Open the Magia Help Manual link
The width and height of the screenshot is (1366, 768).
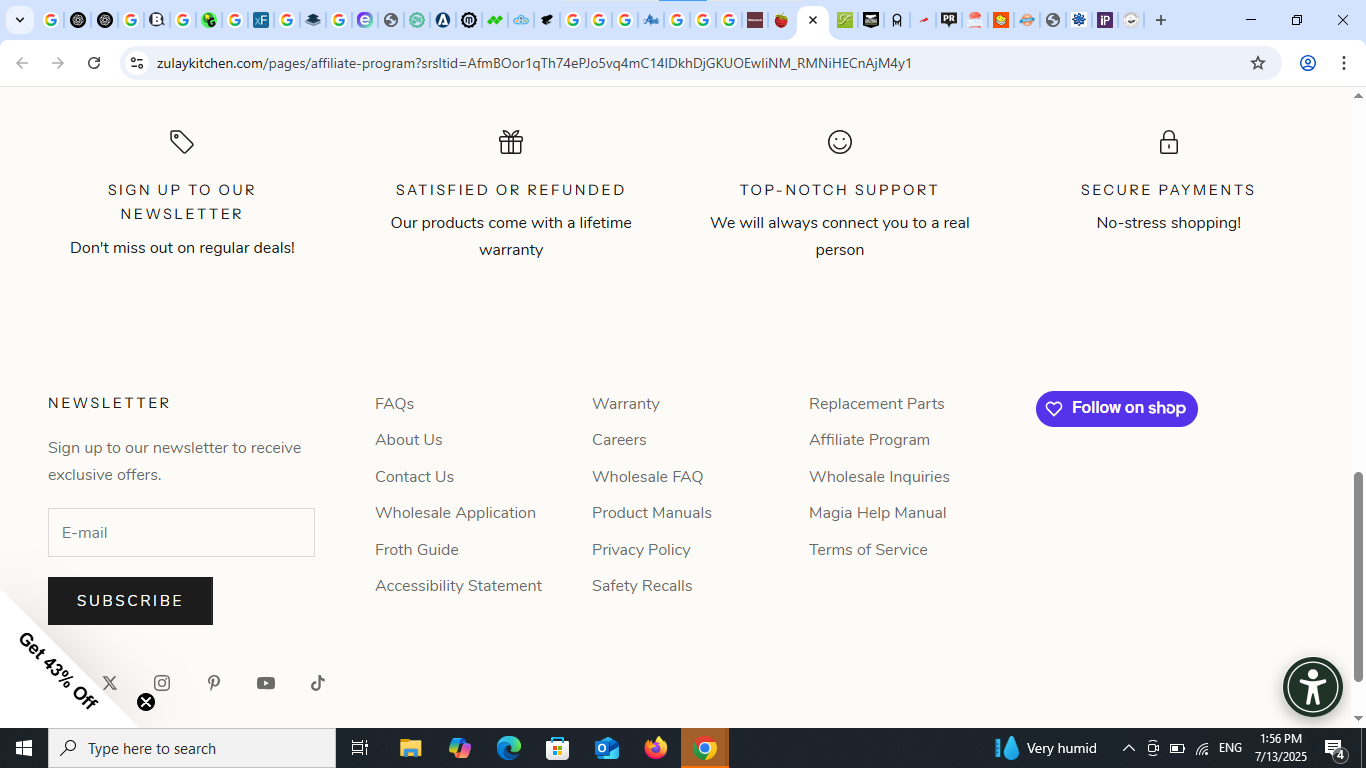point(878,513)
